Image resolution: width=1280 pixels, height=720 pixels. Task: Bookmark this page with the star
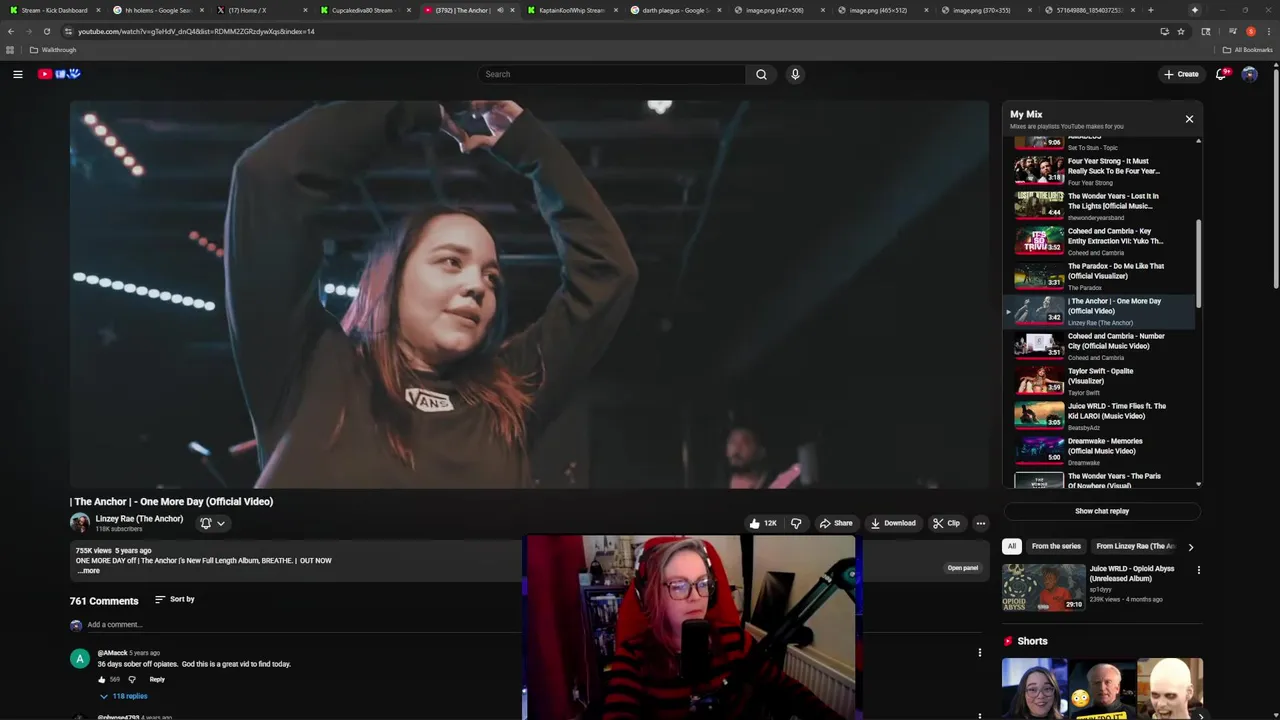coord(1181,31)
